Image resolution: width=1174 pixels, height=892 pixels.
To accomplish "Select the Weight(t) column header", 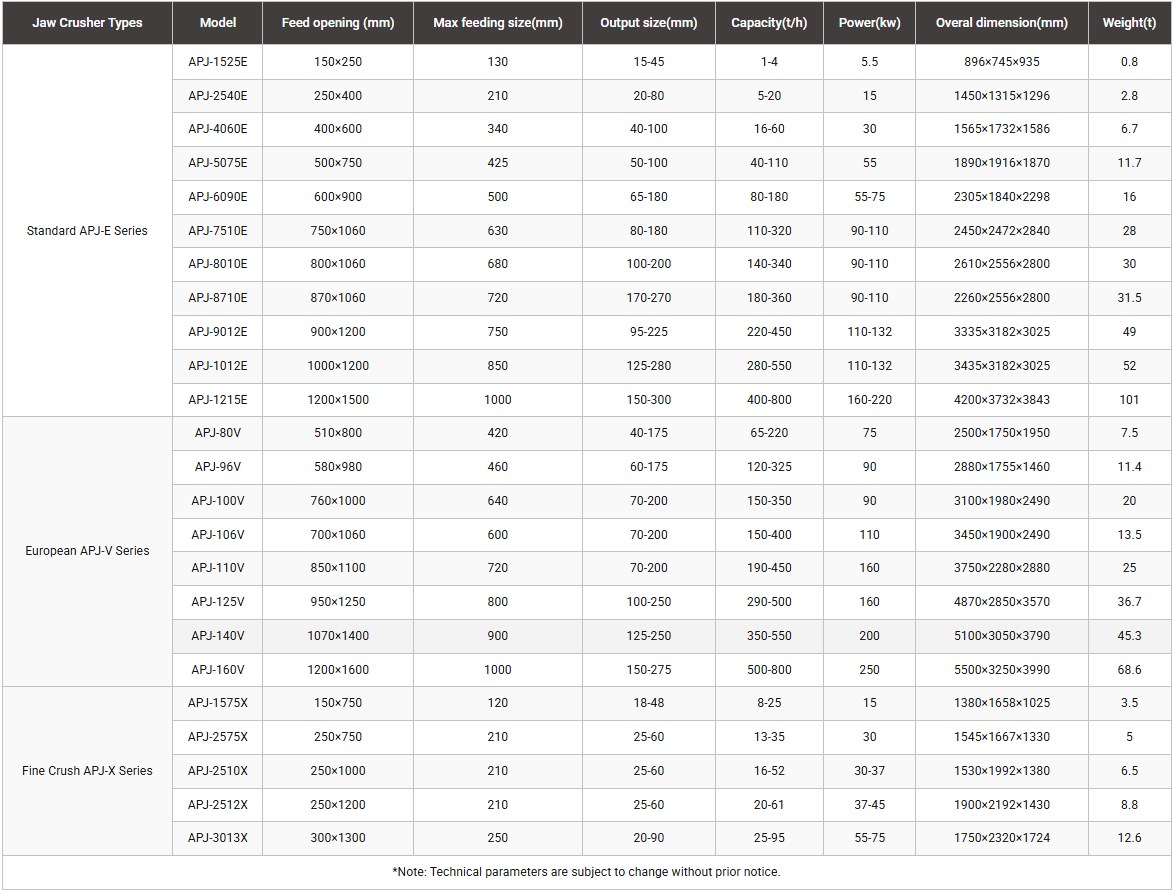I will pyautogui.click(x=1129, y=23).
